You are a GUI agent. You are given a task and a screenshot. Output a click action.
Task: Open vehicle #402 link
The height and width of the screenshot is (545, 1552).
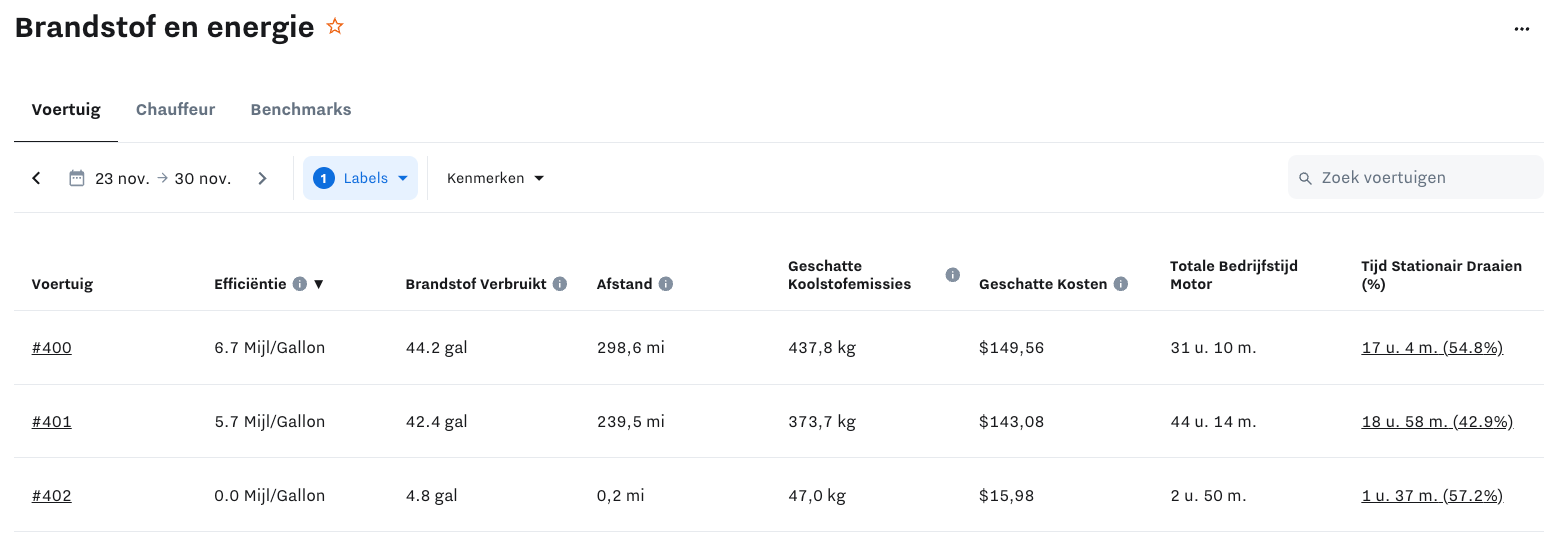click(x=52, y=496)
